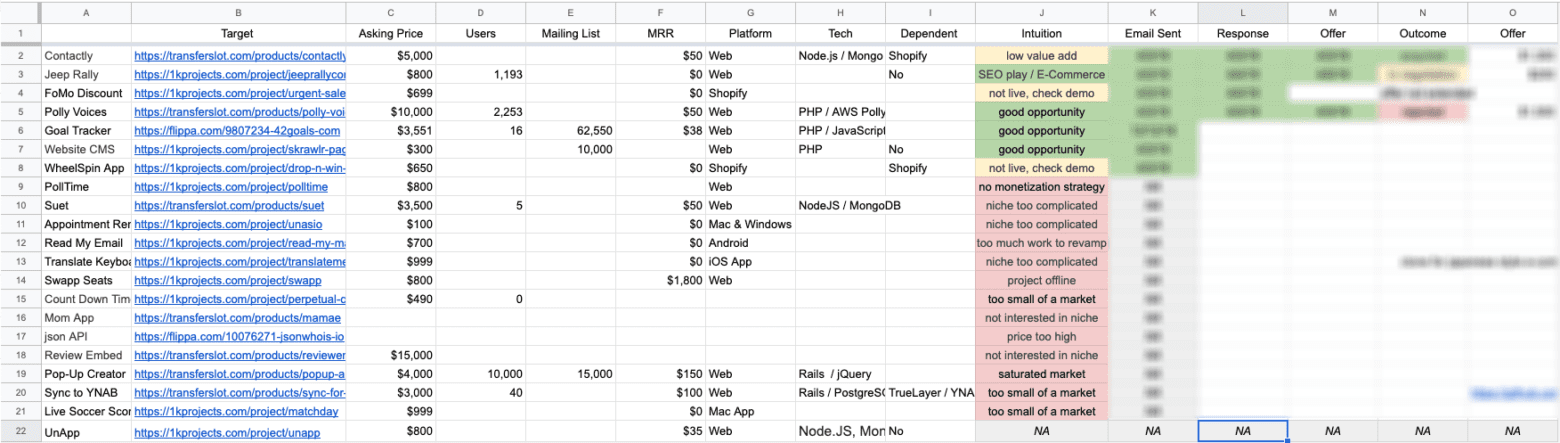Select the 'Website CMS' name cell
This screenshot has width=1560, height=443.
click(86, 150)
